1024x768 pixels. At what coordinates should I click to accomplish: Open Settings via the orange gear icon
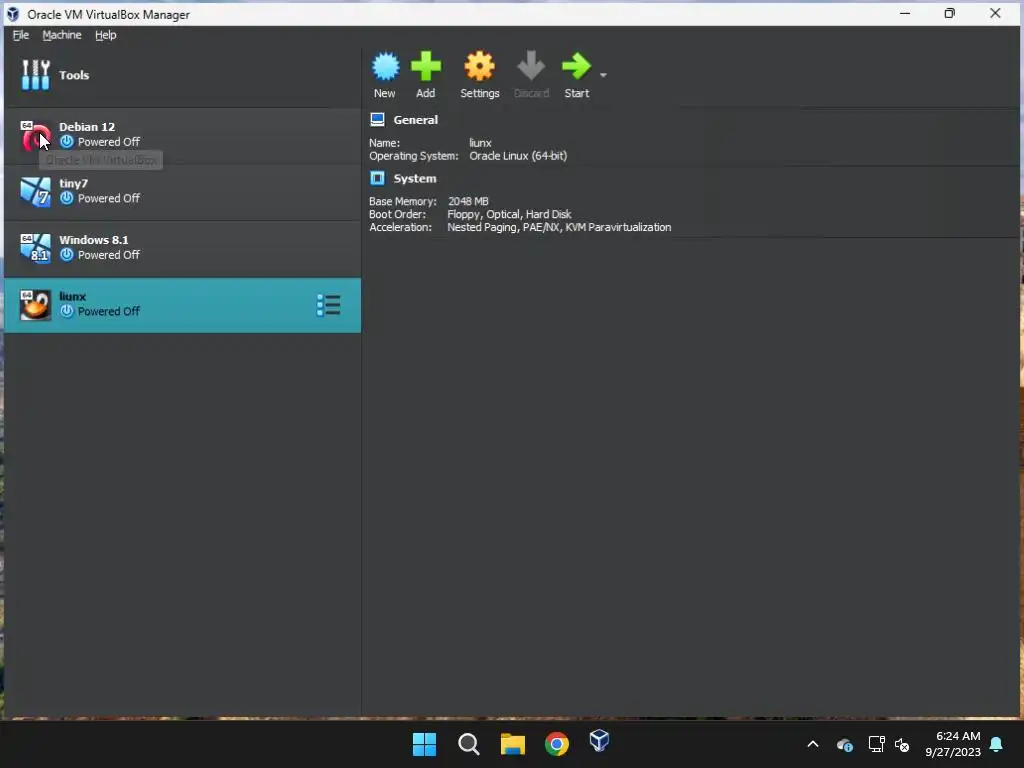(479, 66)
